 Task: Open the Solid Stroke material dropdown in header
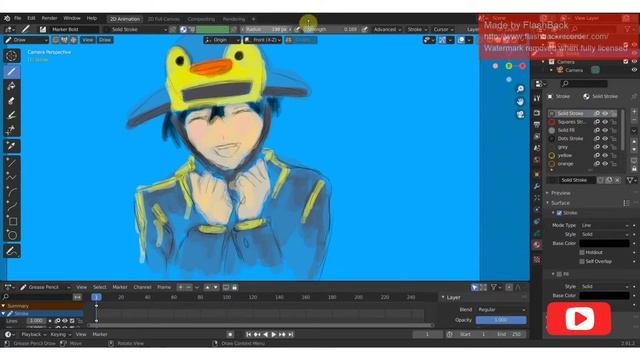coord(136,29)
